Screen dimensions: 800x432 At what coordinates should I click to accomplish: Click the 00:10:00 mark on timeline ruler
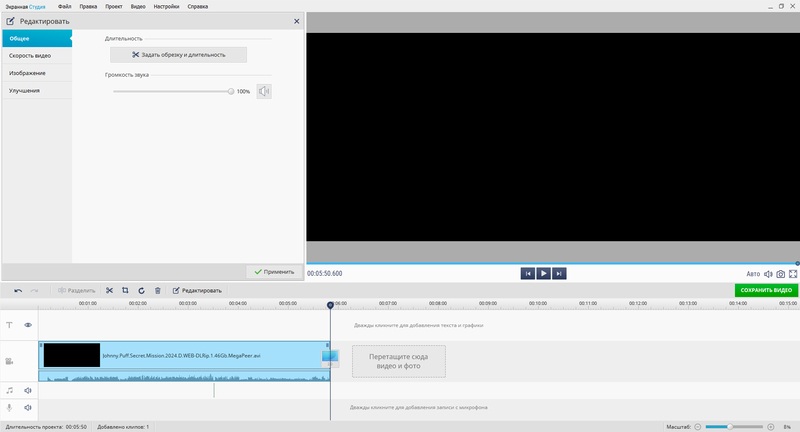tap(538, 303)
